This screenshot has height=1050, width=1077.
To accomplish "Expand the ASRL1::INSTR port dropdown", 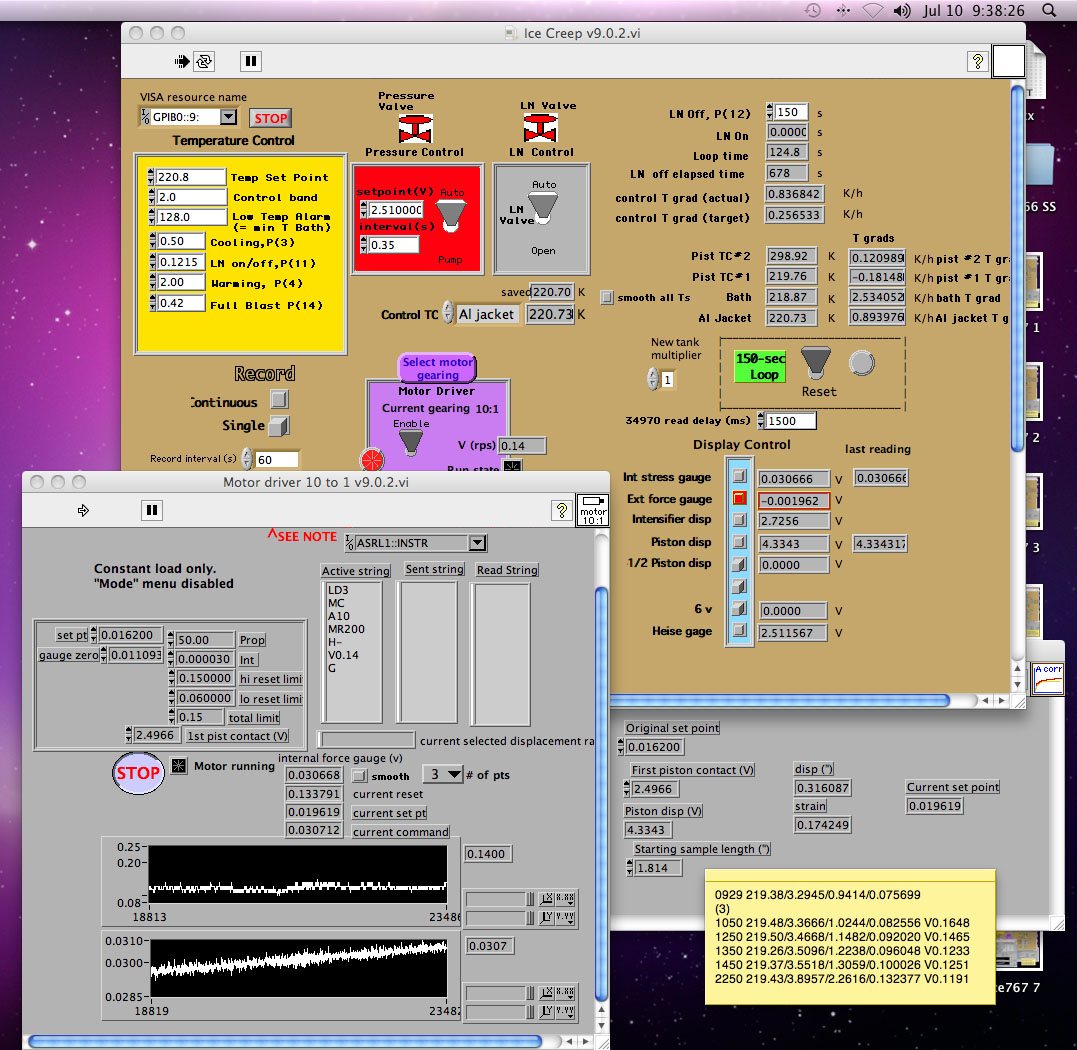I will point(477,543).
